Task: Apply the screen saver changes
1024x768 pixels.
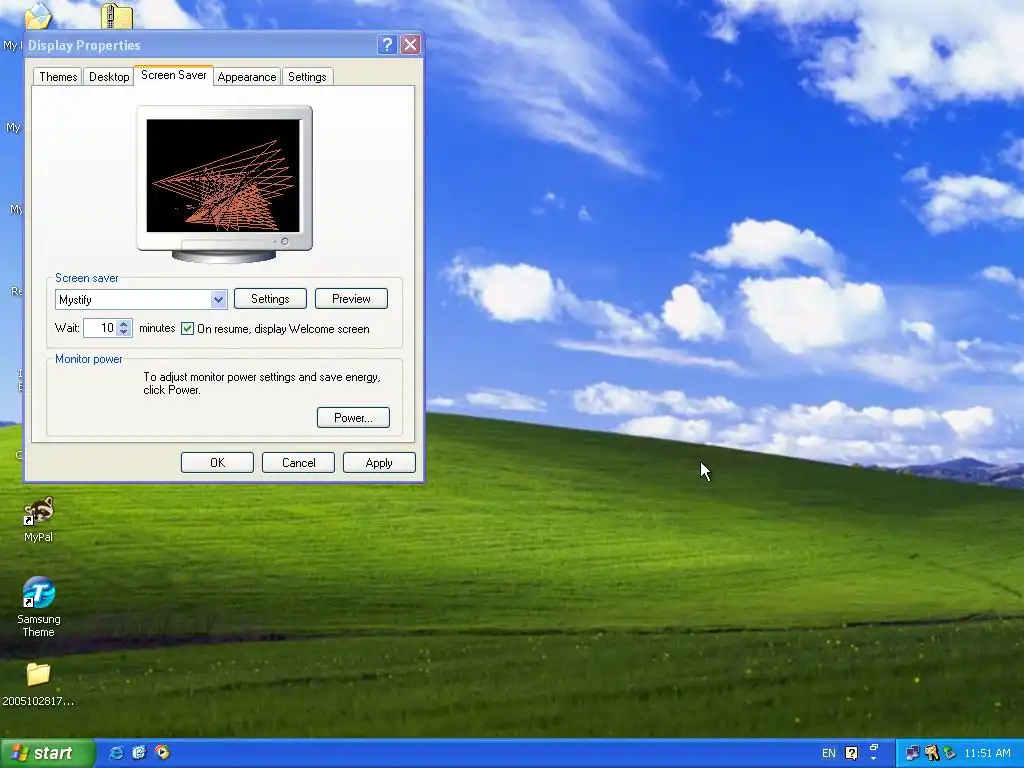Action: (379, 462)
